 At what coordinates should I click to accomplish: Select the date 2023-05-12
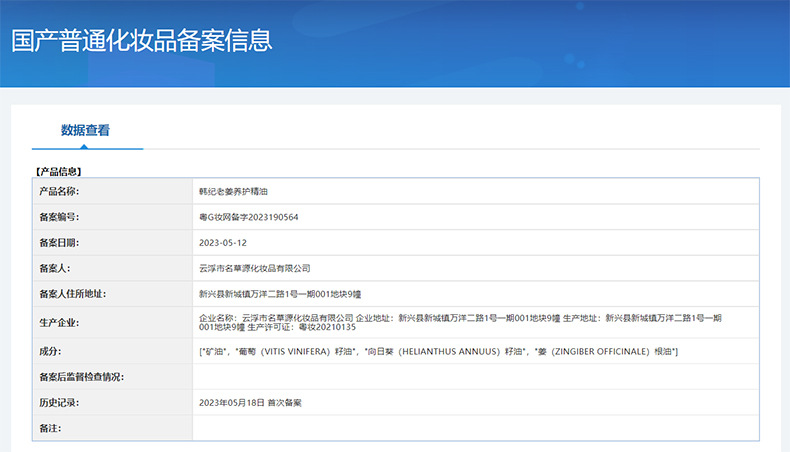(x=223, y=243)
